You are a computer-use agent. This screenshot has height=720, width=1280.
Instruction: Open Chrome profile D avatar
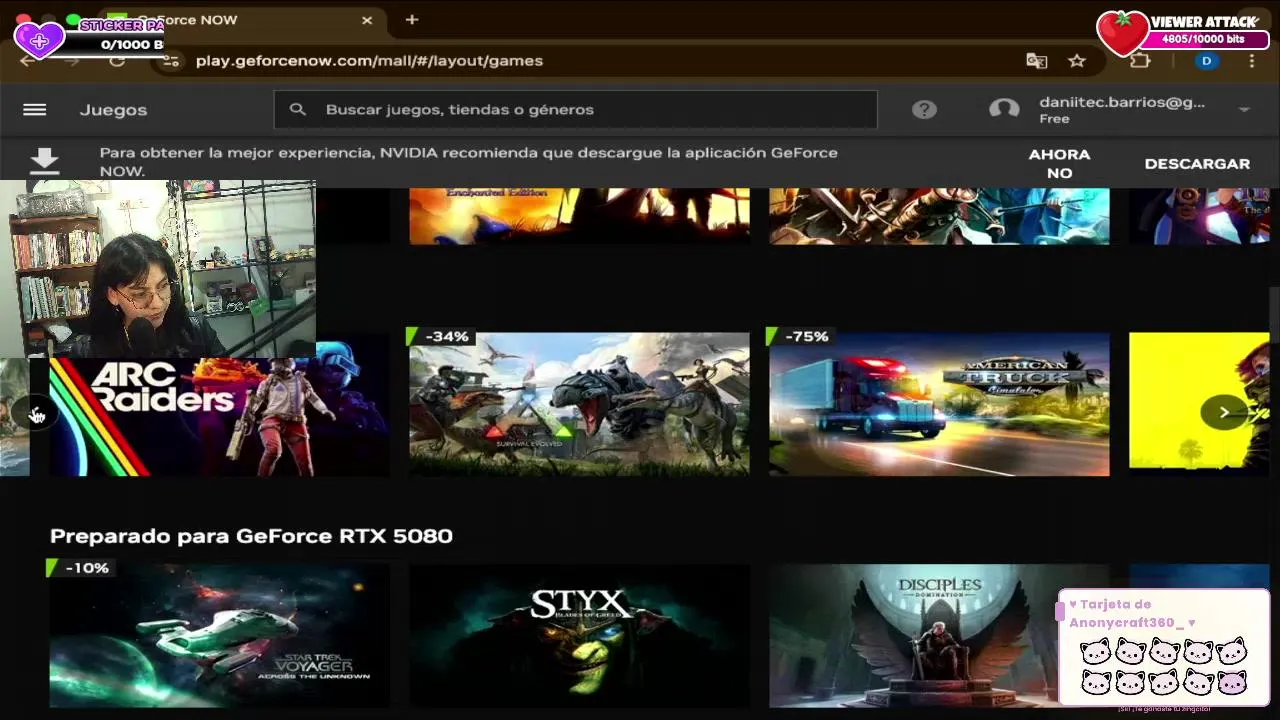click(x=1206, y=61)
